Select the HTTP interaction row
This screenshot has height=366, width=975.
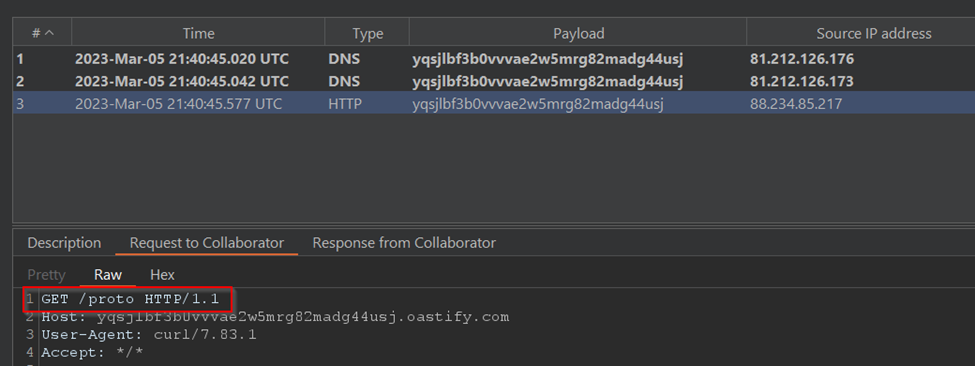(x=494, y=104)
